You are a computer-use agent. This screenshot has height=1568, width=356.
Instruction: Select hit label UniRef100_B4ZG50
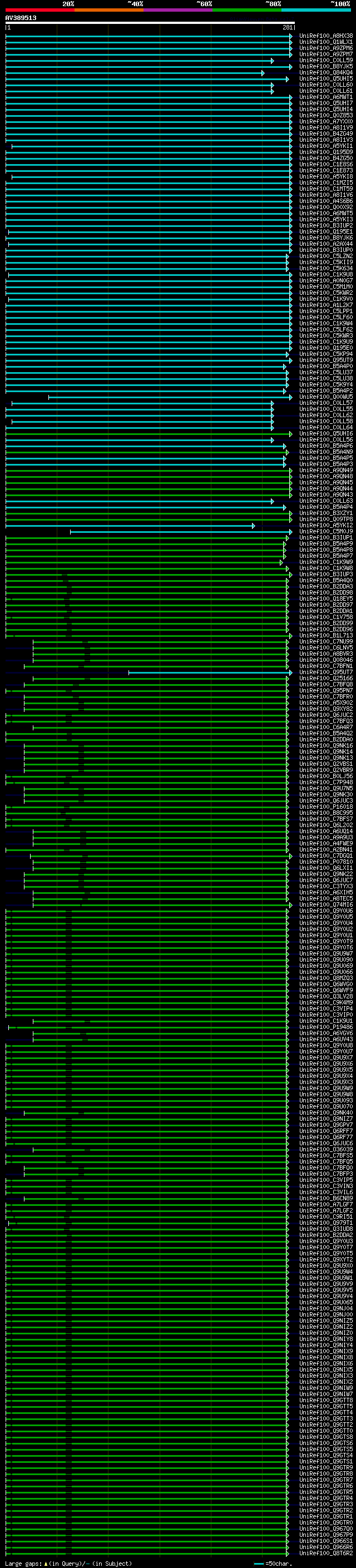point(326,159)
